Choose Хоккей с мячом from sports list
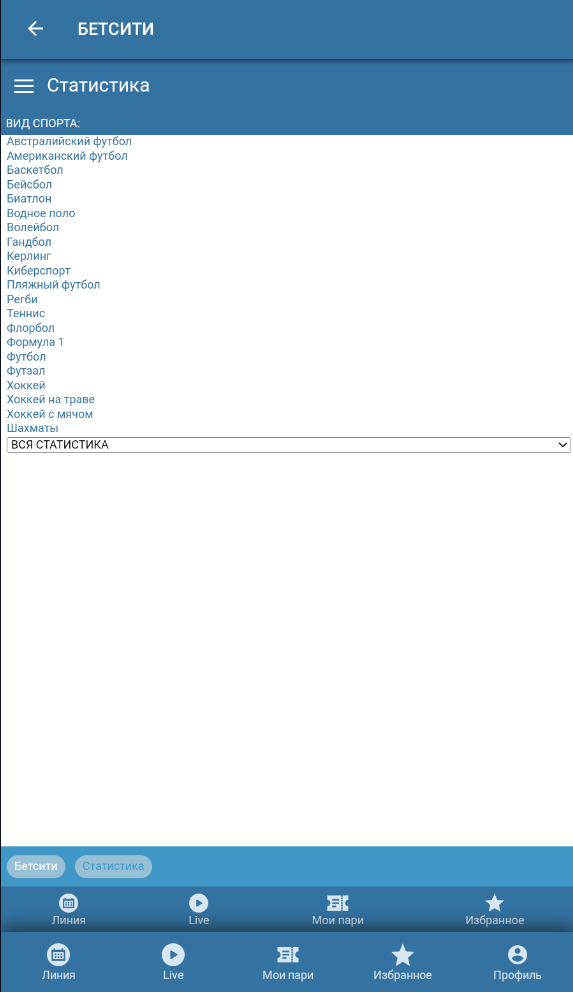This screenshot has width=573, height=992. [x=50, y=414]
